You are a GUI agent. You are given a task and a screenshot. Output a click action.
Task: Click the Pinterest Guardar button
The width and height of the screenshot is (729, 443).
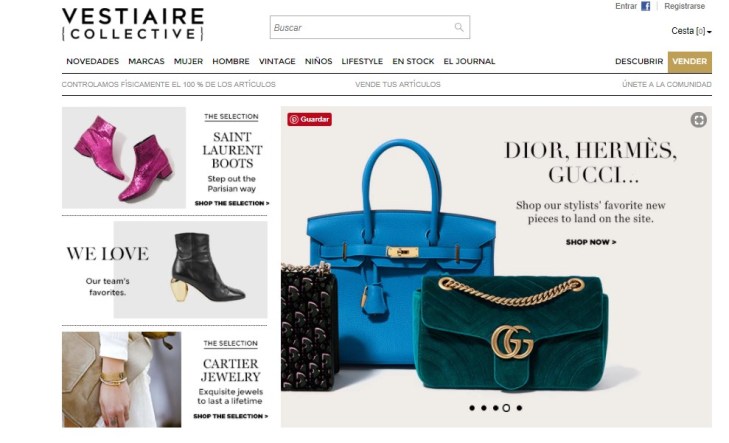click(309, 119)
